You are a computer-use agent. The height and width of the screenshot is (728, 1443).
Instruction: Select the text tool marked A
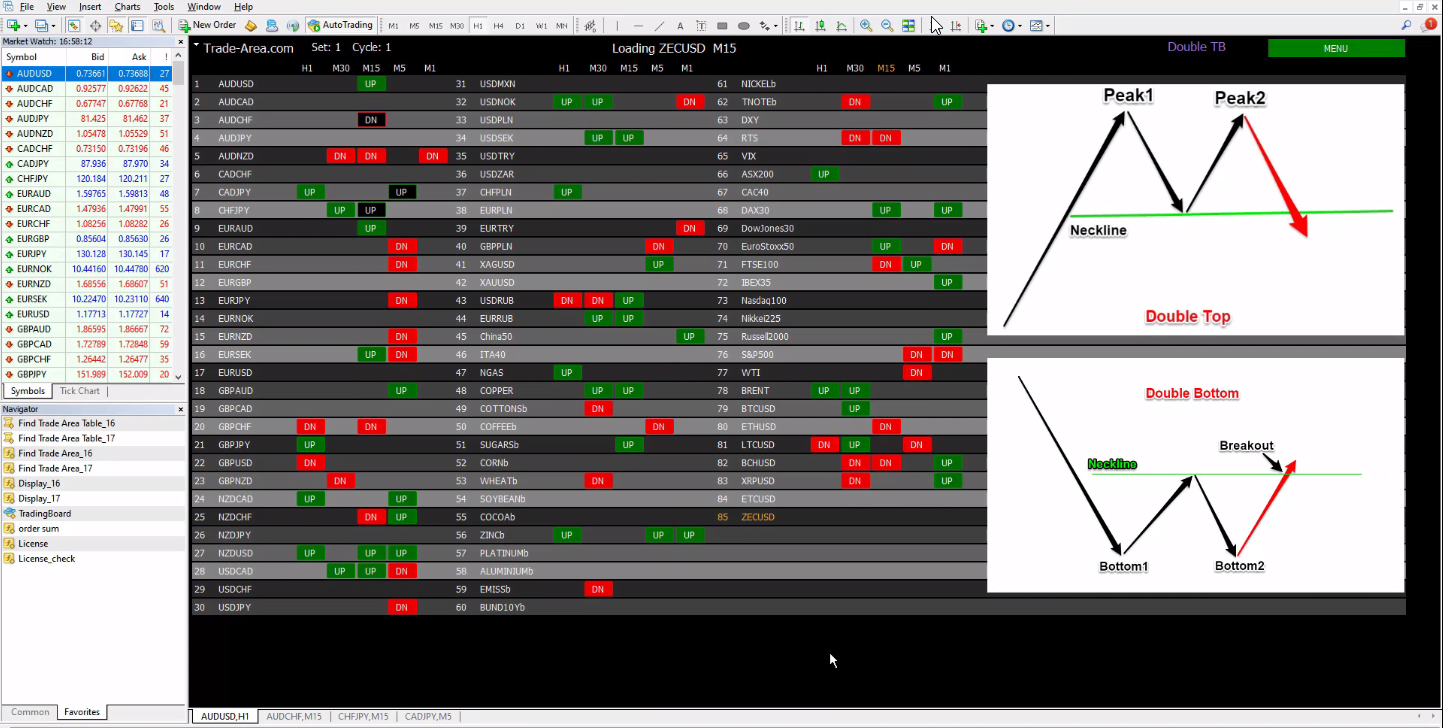click(x=680, y=25)
